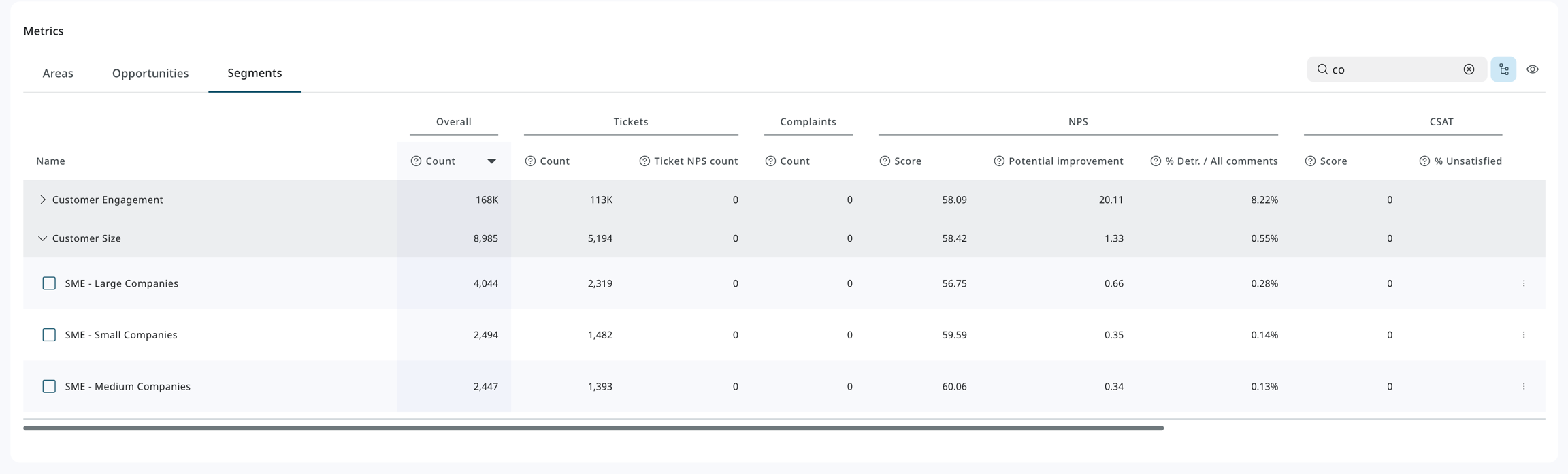Collapse the Customer Size group
The image size is (1568, 474).
point(42,238)
